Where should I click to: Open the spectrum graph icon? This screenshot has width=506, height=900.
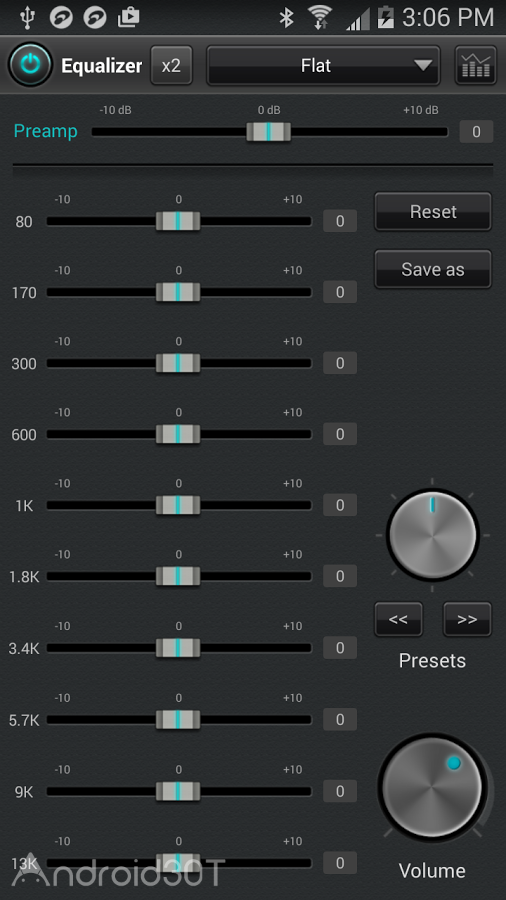coord(476,65)
